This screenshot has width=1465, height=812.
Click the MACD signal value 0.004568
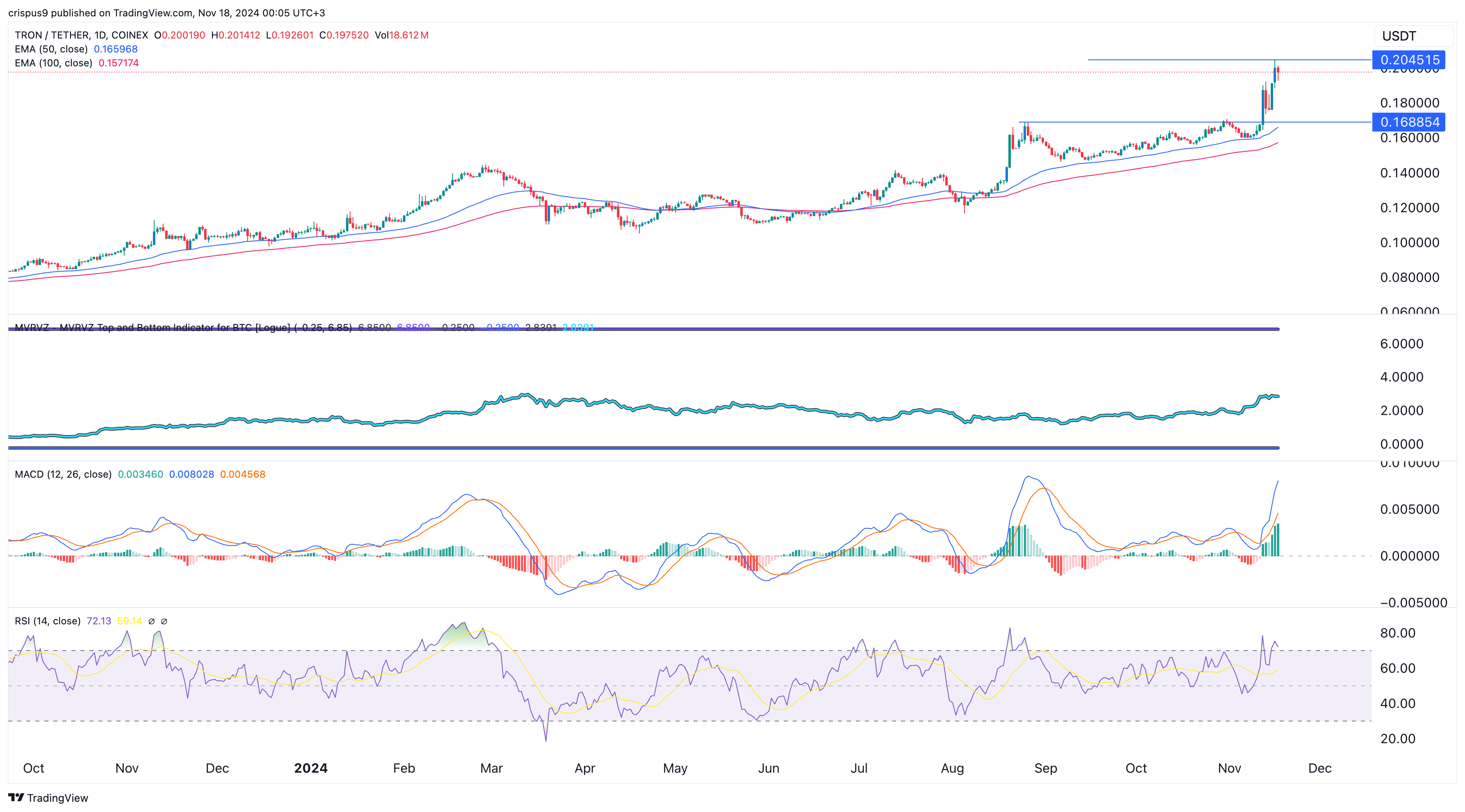243,474
